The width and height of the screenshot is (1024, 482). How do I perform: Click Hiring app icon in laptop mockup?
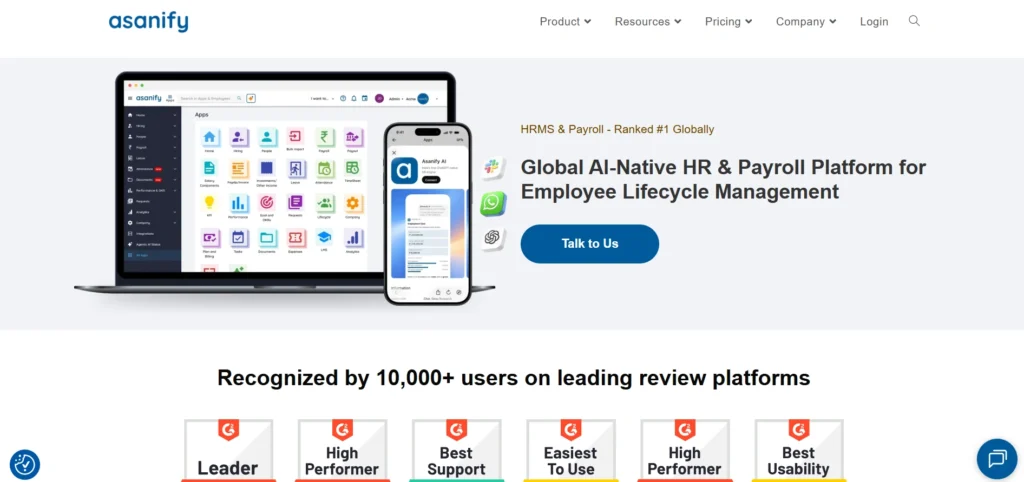tap(238, 137)
